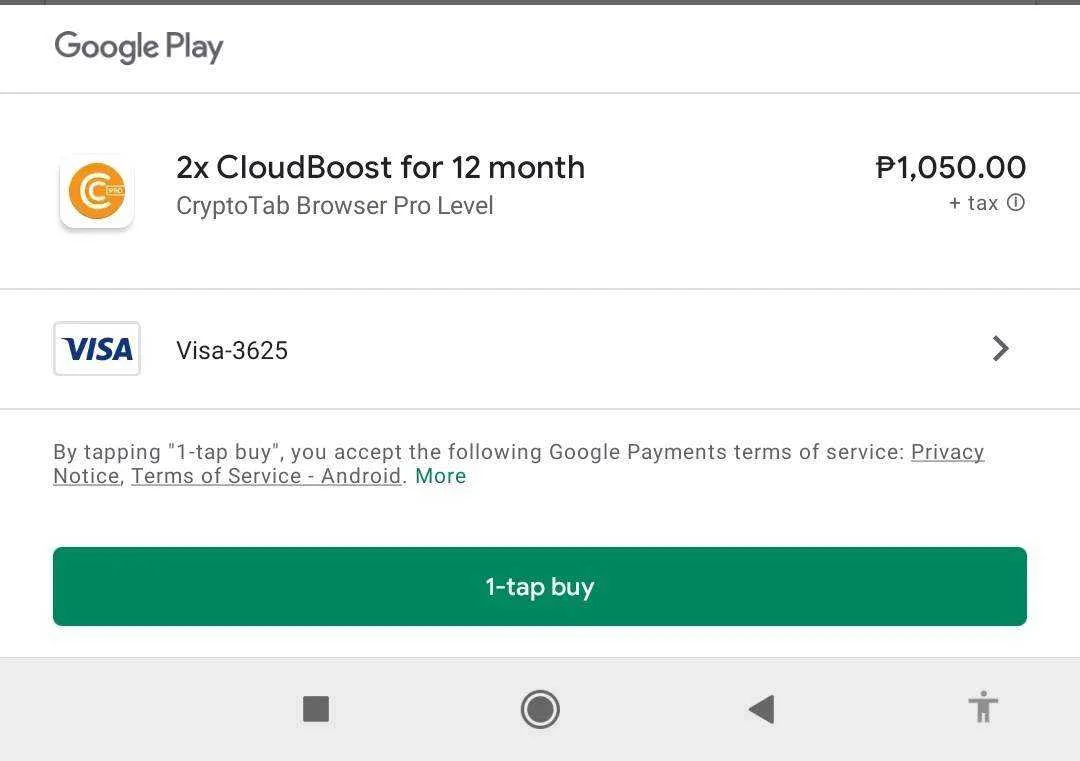Tap the circular home button
This screenshot has width=1080, height=761.
click(540, 709)
